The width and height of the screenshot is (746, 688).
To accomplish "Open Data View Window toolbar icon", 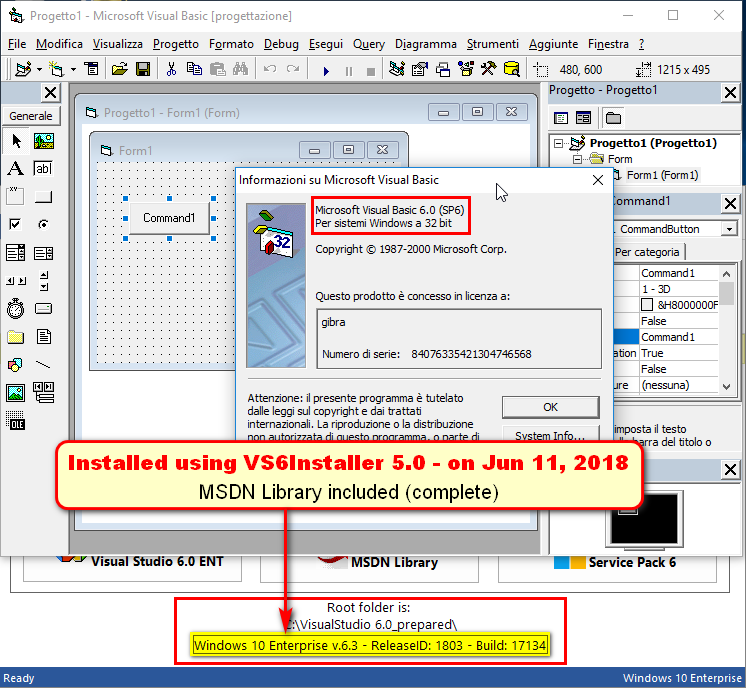I will [512, 69].
